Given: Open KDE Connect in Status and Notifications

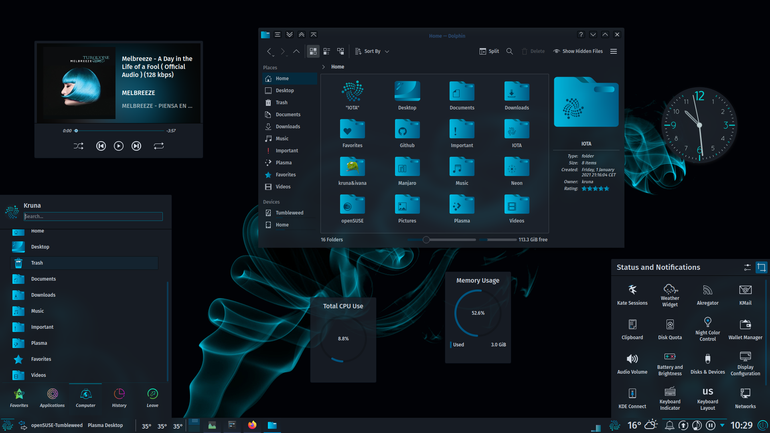Looking at the screenshot, I should tap(632, 398).
